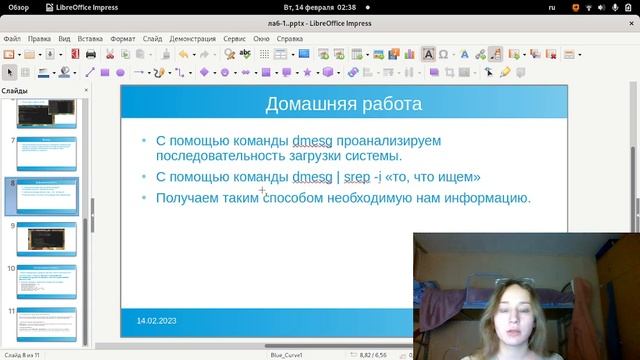Duplicate slide icon
This screenshot has width=640, height=360.
[535, 54]
